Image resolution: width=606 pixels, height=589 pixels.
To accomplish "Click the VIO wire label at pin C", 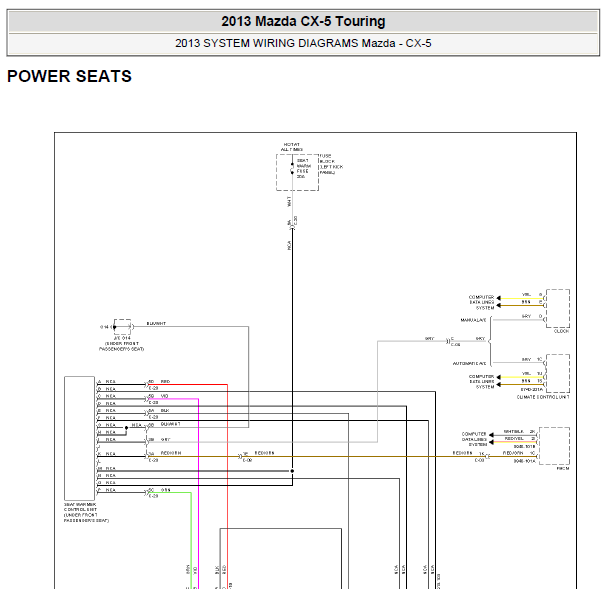I will tap(164, 396).
